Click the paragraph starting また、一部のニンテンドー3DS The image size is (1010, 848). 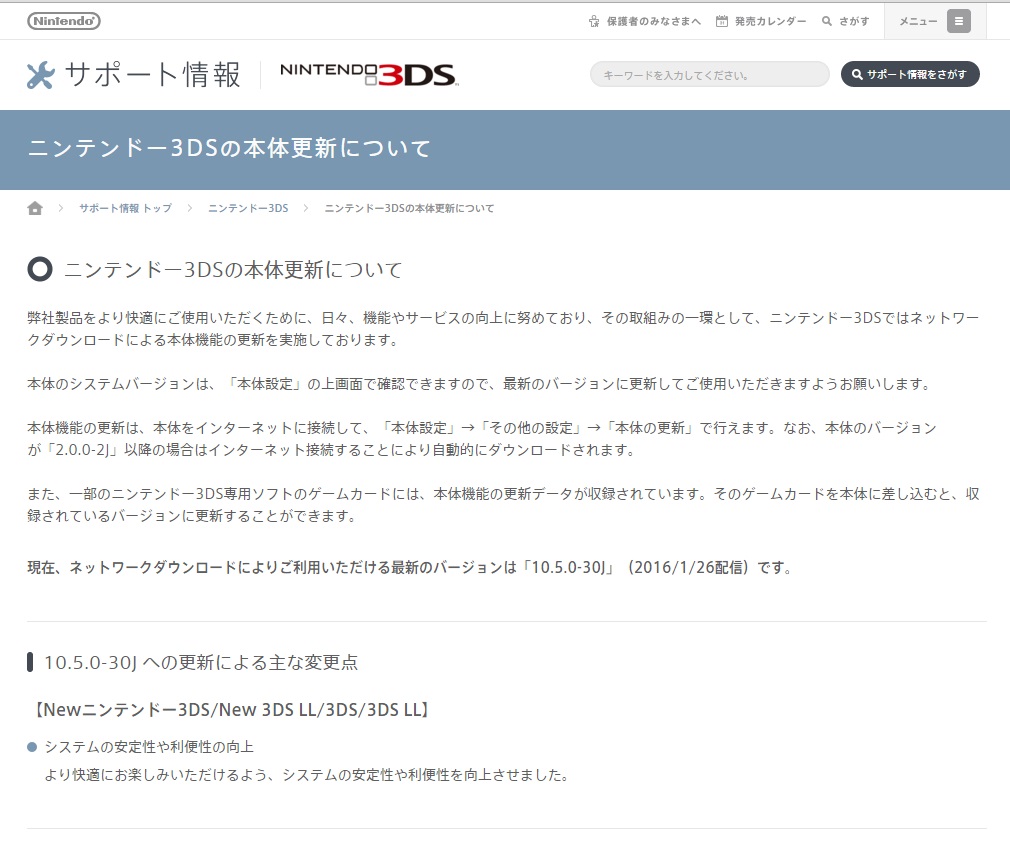click(503, 505)
